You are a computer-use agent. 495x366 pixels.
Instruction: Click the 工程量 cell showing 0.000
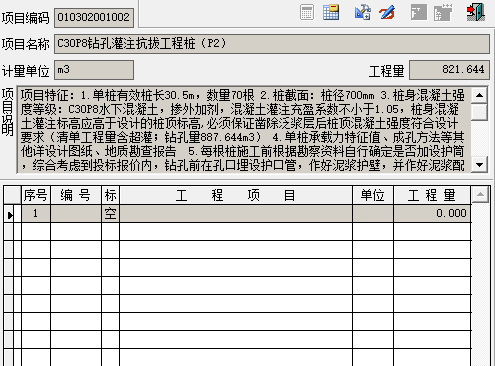432,214
